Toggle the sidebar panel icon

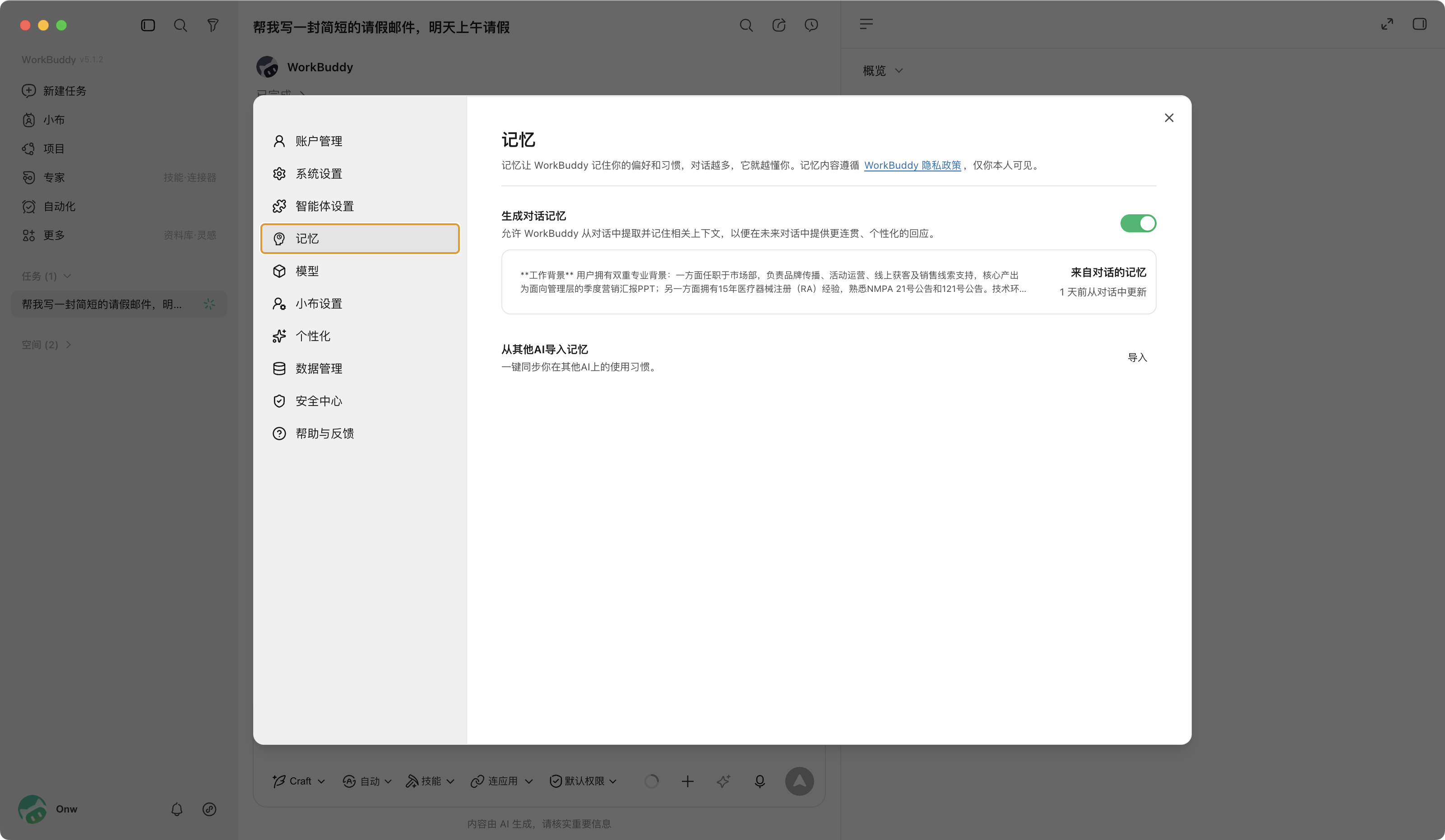(x=148, y=25)
